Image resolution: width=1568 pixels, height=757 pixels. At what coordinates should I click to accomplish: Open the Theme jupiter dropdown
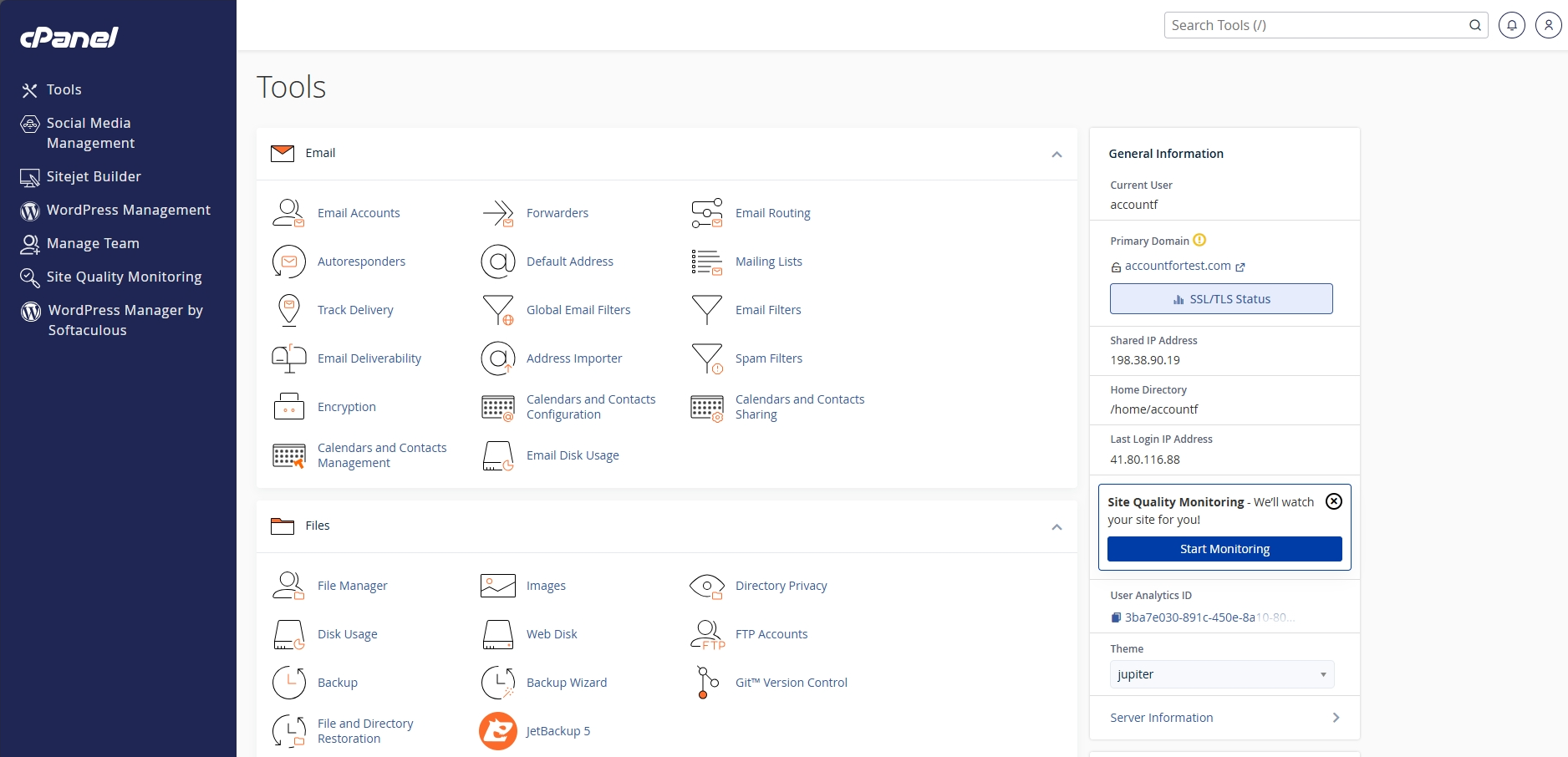click(x=1222, y=674)
